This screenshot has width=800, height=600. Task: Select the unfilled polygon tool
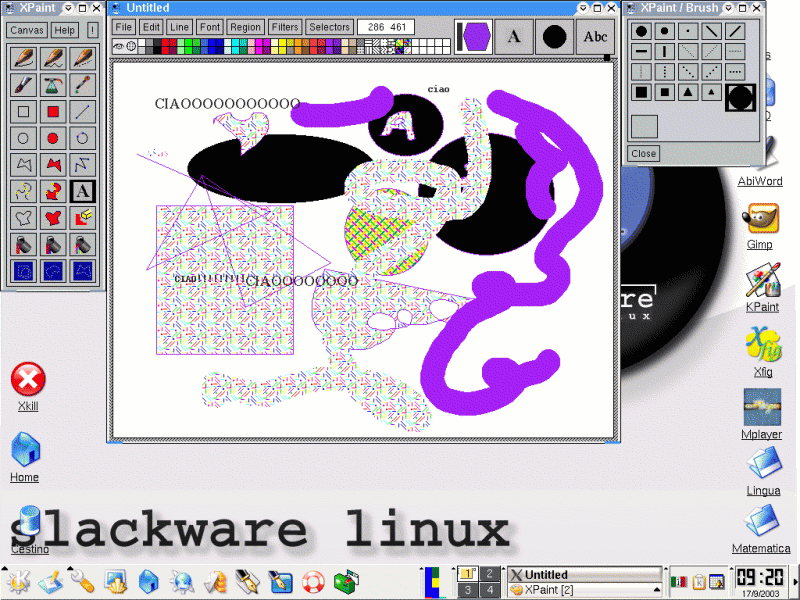click(x=23, y=164)
